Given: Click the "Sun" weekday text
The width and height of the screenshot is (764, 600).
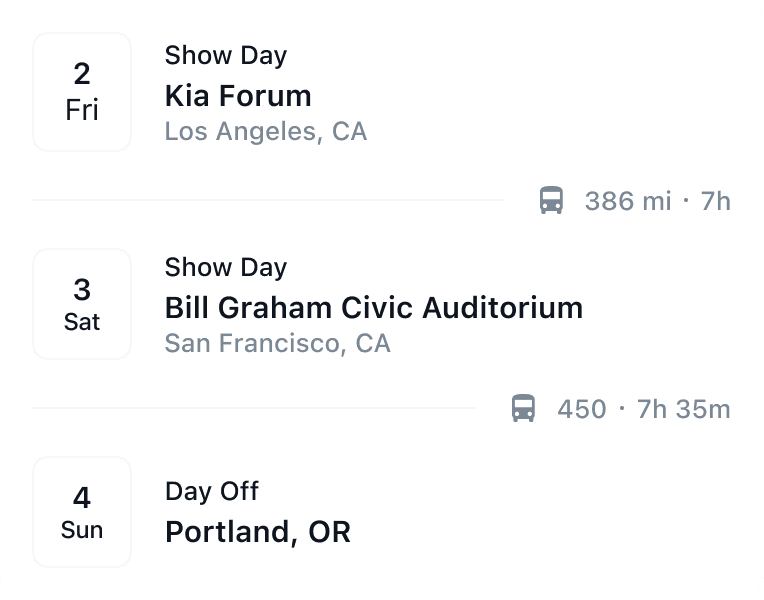Looking at the screenshot, I should click(x=82, y=530).
